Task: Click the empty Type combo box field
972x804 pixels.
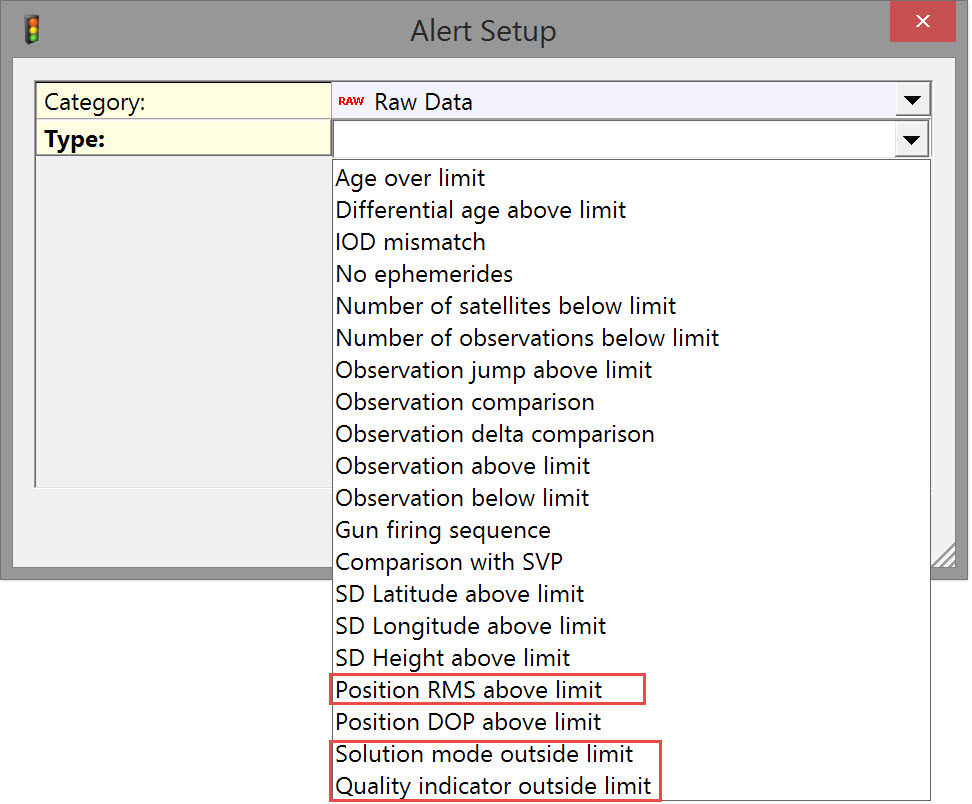Action: [612, 140]
